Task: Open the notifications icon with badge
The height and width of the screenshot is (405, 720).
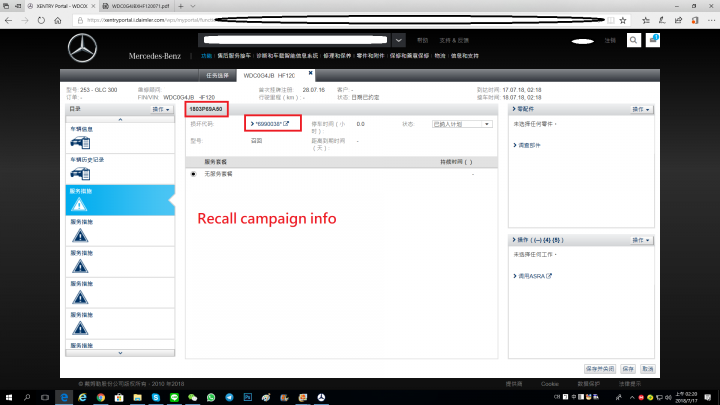Action: tap(652, 40)
